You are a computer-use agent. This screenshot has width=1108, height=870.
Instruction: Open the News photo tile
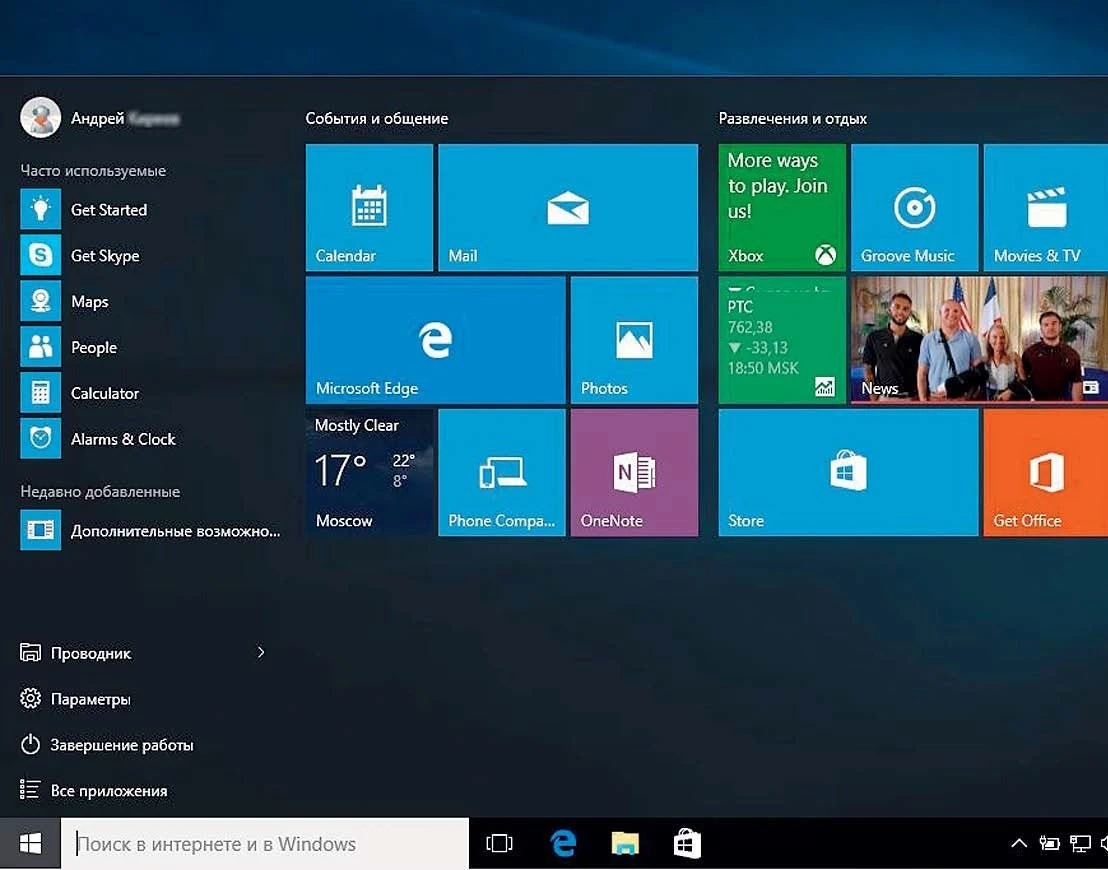point(978,340)
